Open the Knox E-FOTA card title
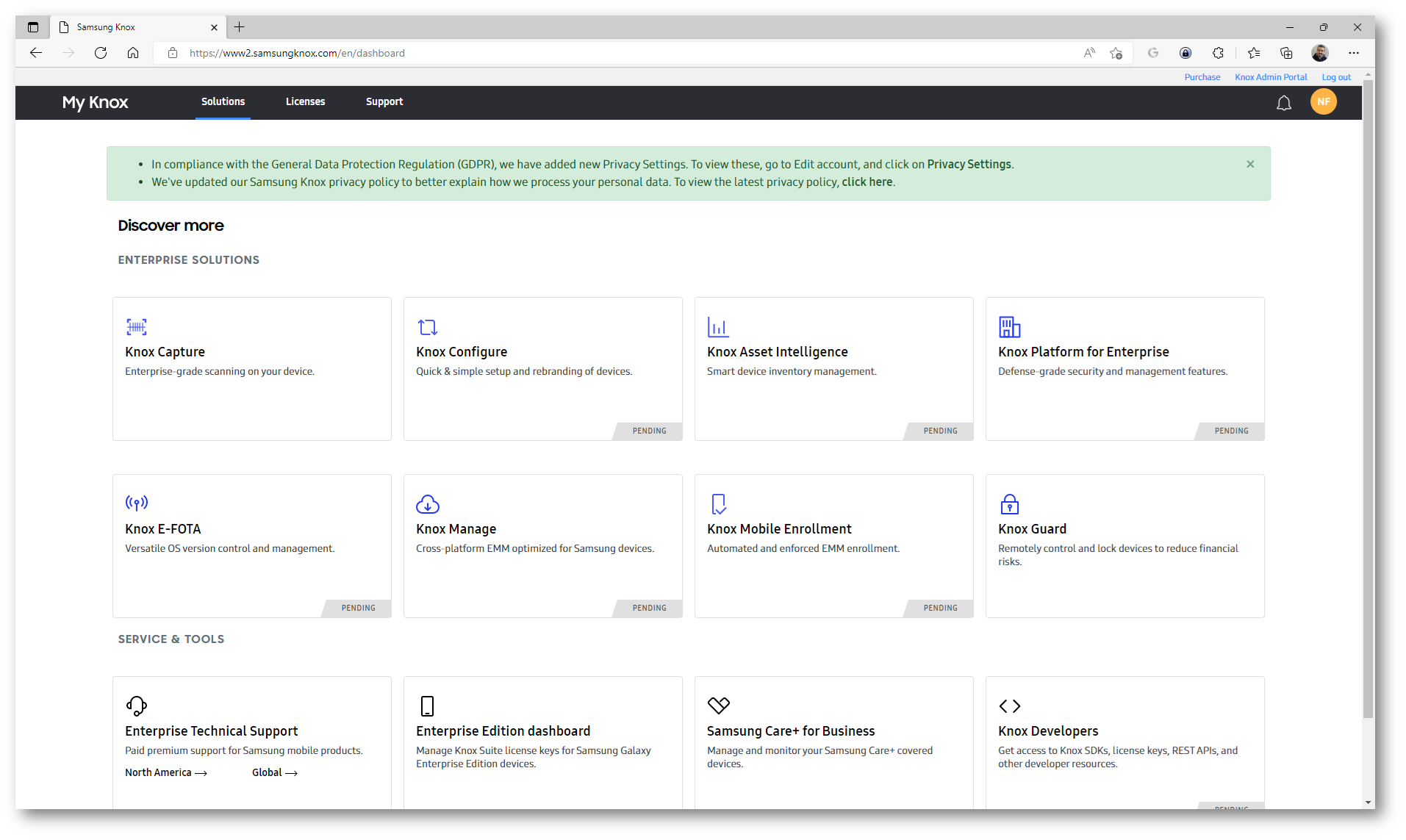1406x840 pixels. coord(162,529)
